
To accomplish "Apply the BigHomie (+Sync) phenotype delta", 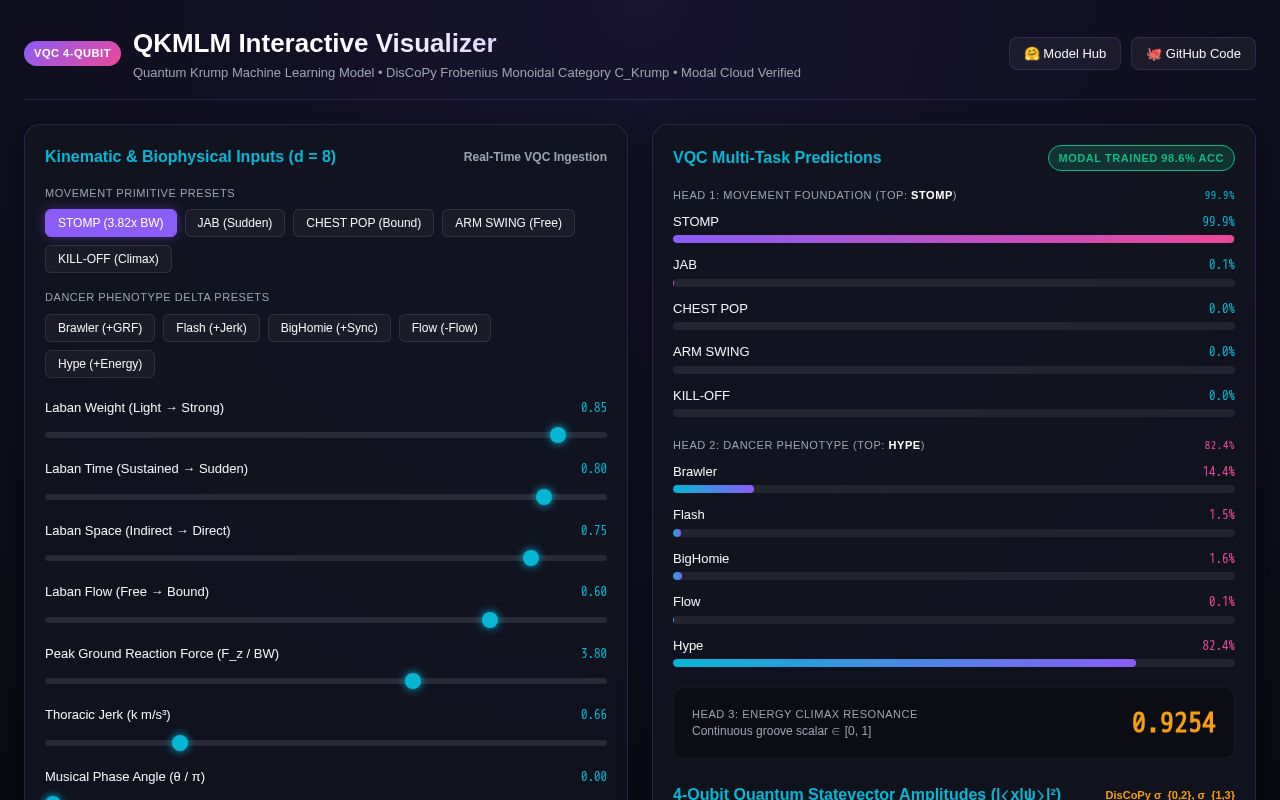I will point(329,328).
